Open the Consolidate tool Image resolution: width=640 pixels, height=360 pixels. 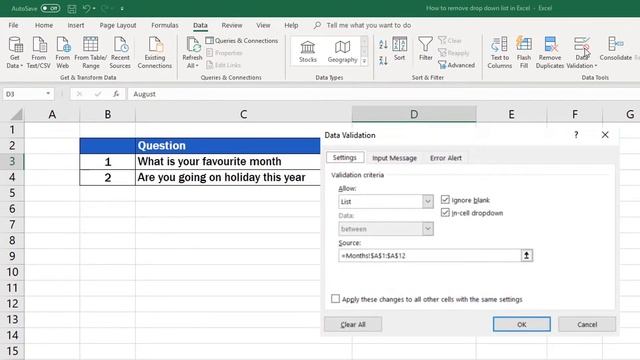[616, 49]
